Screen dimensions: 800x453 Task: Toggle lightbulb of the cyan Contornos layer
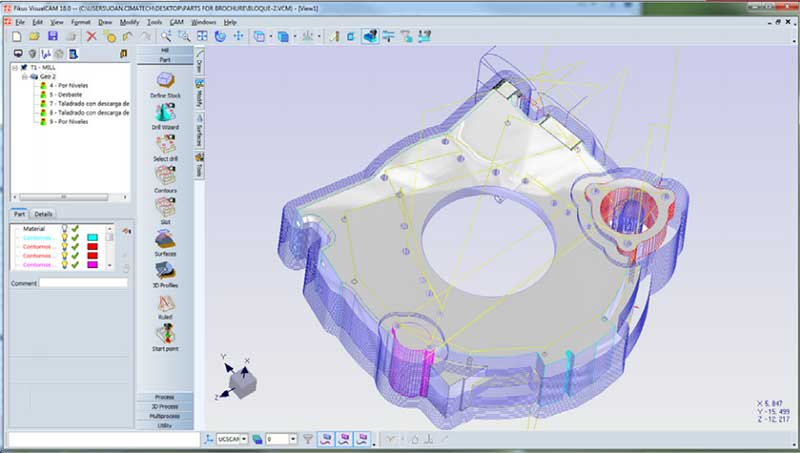coord(64,238)
